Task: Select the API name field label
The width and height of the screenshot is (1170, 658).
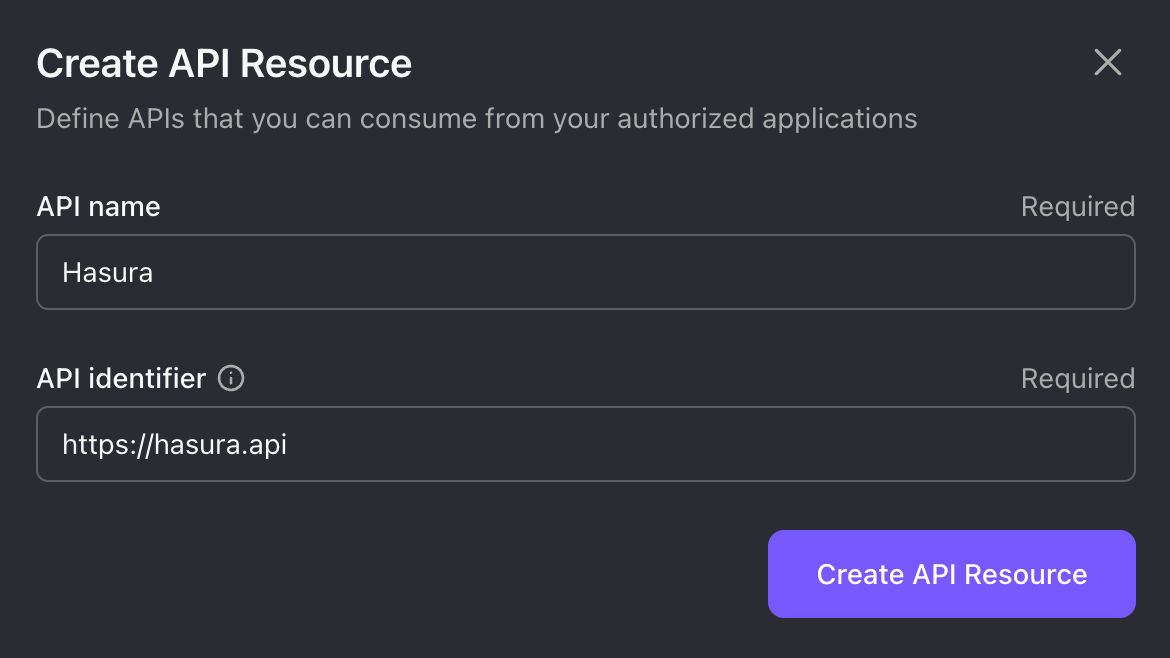Action: click(x=98, y=206)
